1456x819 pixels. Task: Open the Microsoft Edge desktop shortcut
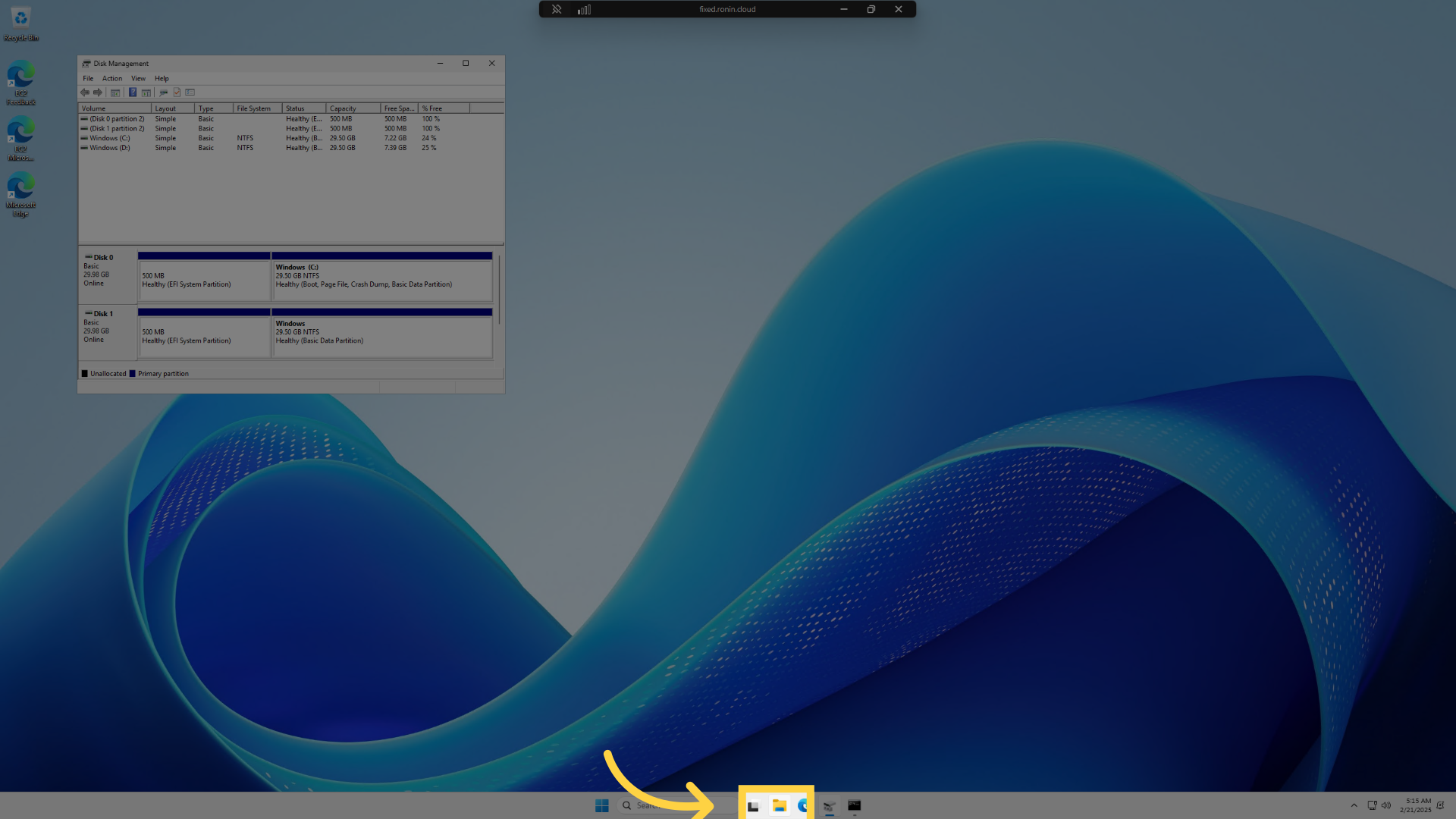click(x=20, y=195)
